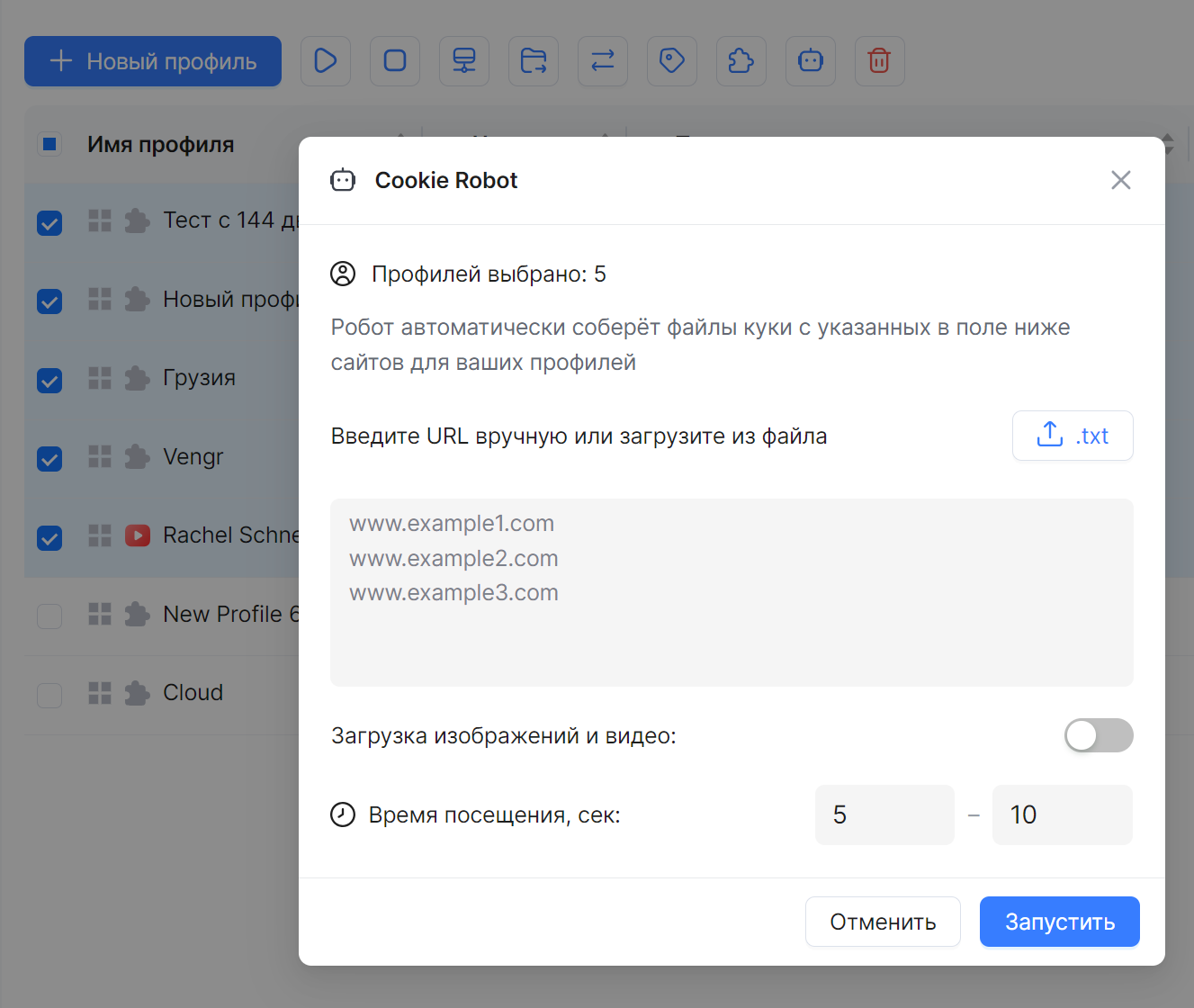
Task: Click the Новый профиль button
Action: [x=153, y=61]
